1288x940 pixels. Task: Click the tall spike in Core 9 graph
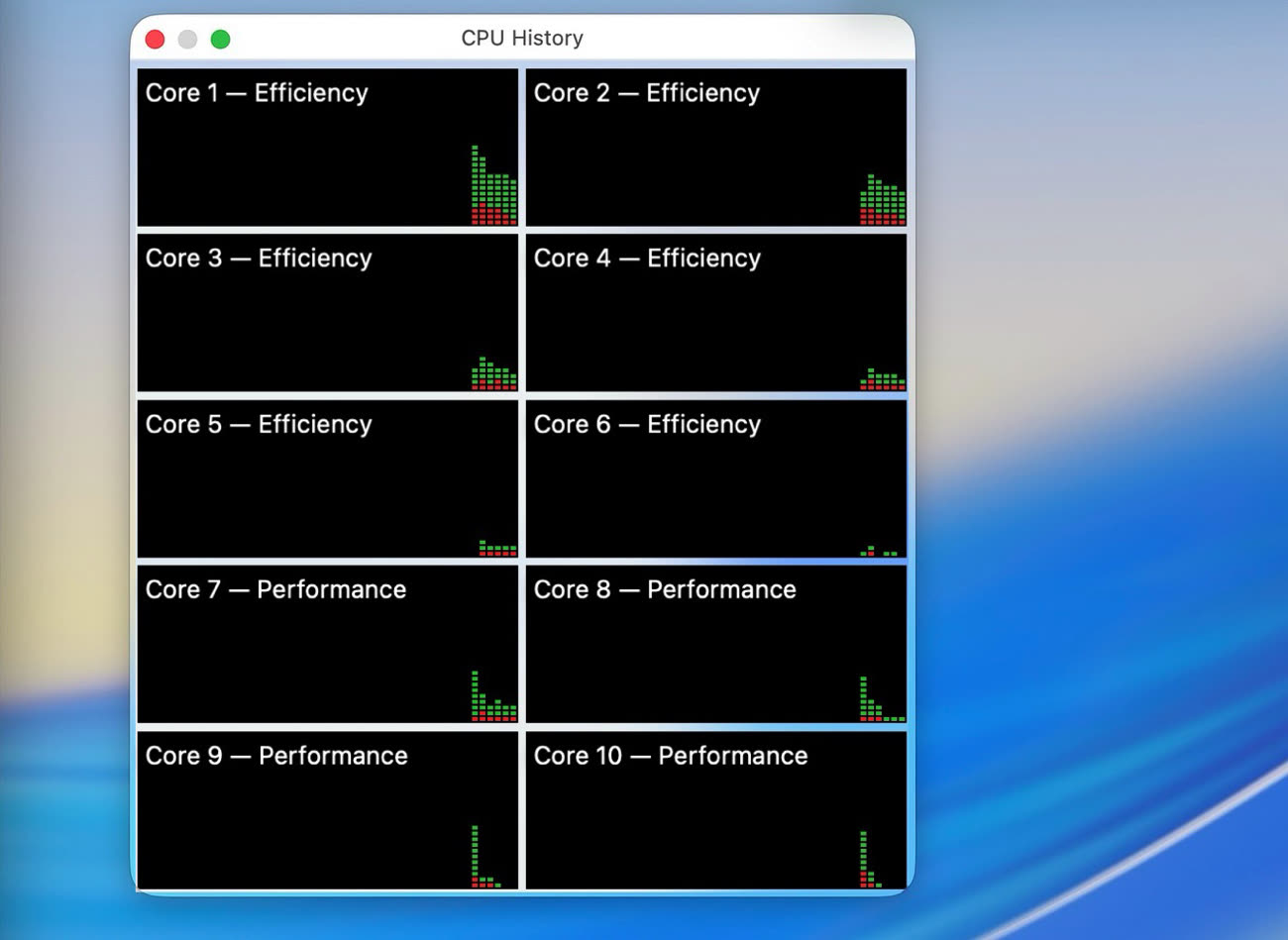476,854
